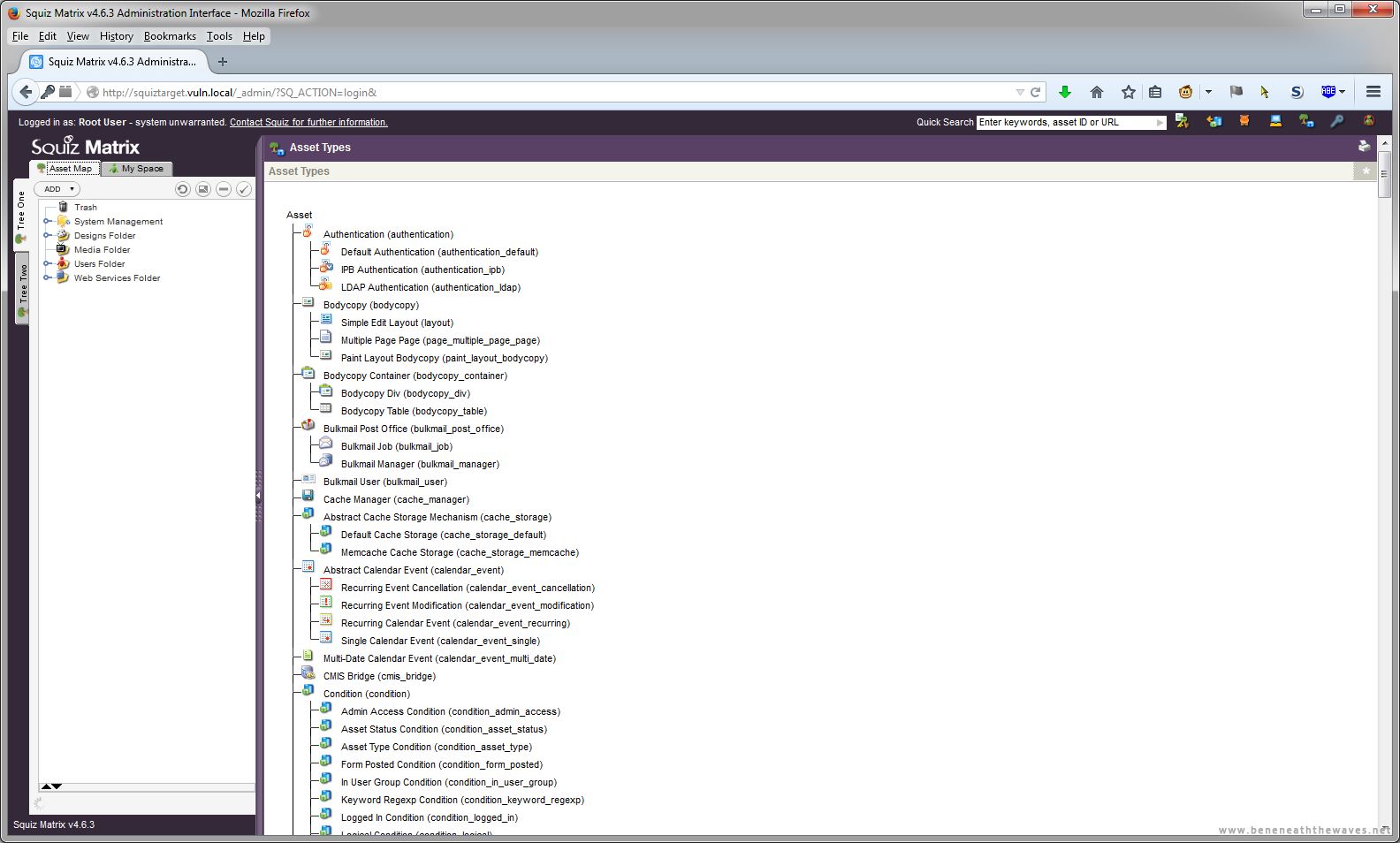Screen dimensions: 1400x843
Task: Open the File menu
Action: click(20, 36)
